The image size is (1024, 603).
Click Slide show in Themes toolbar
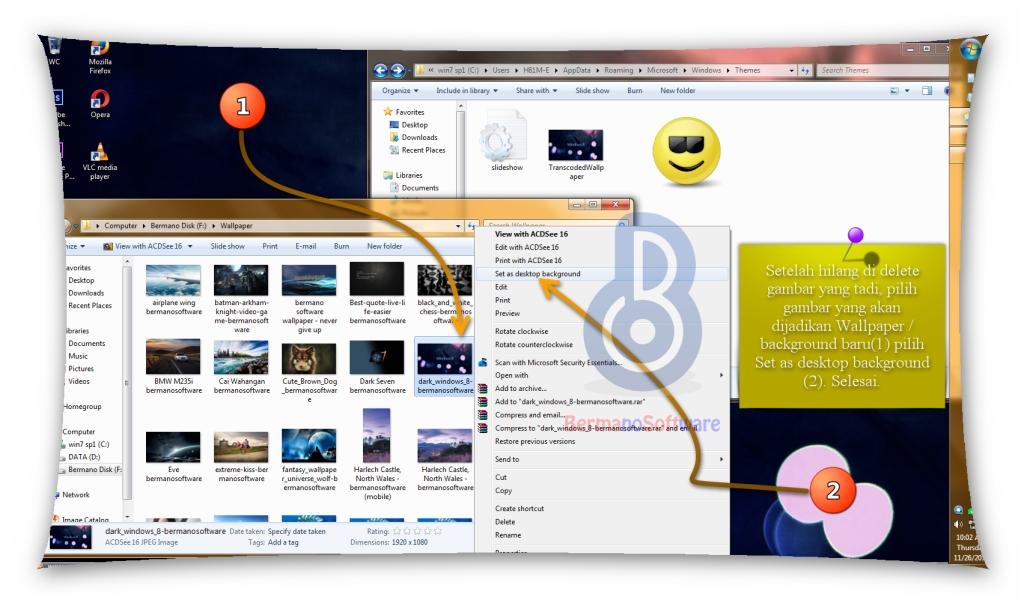point(592,90)
